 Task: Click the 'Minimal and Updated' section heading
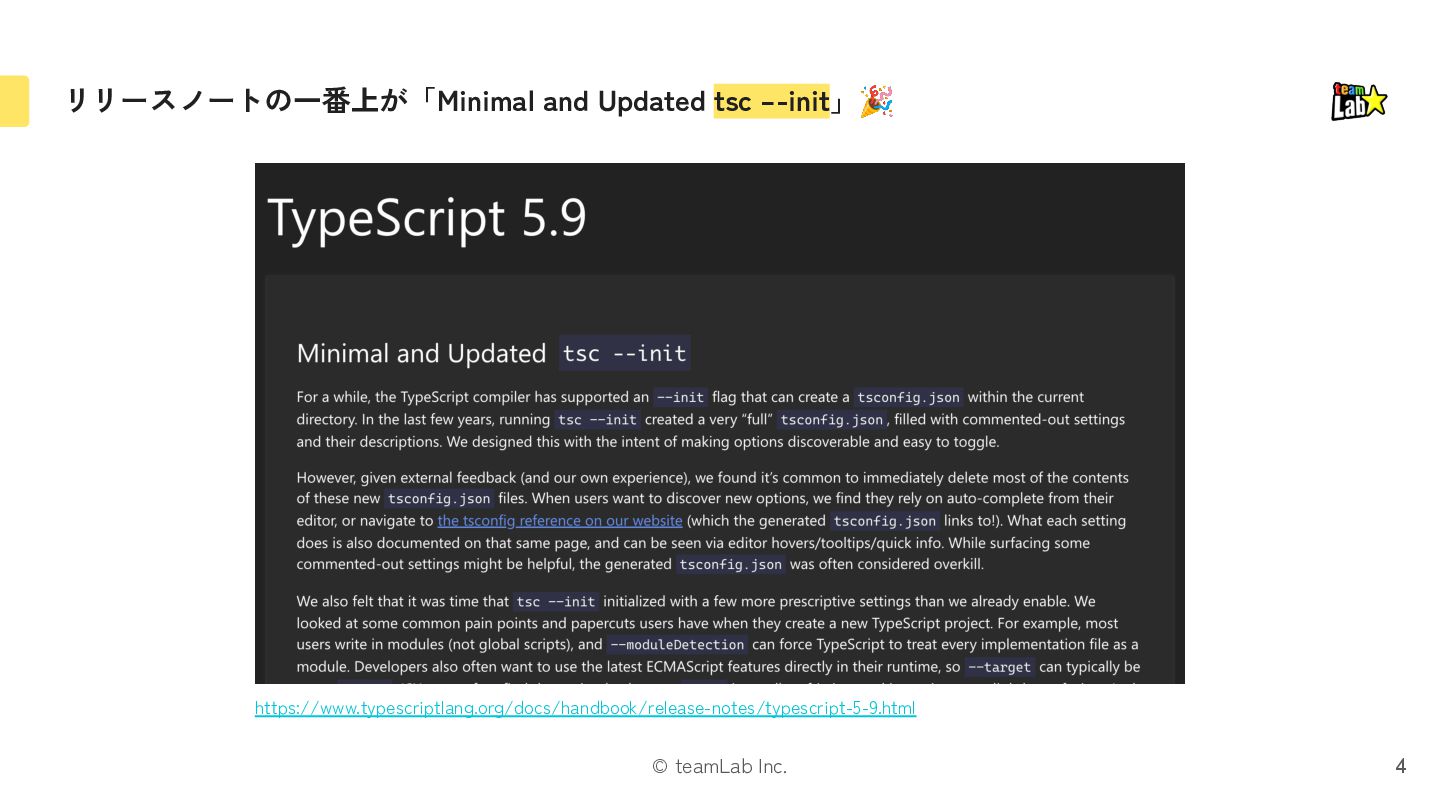click(x=421, y=353)
